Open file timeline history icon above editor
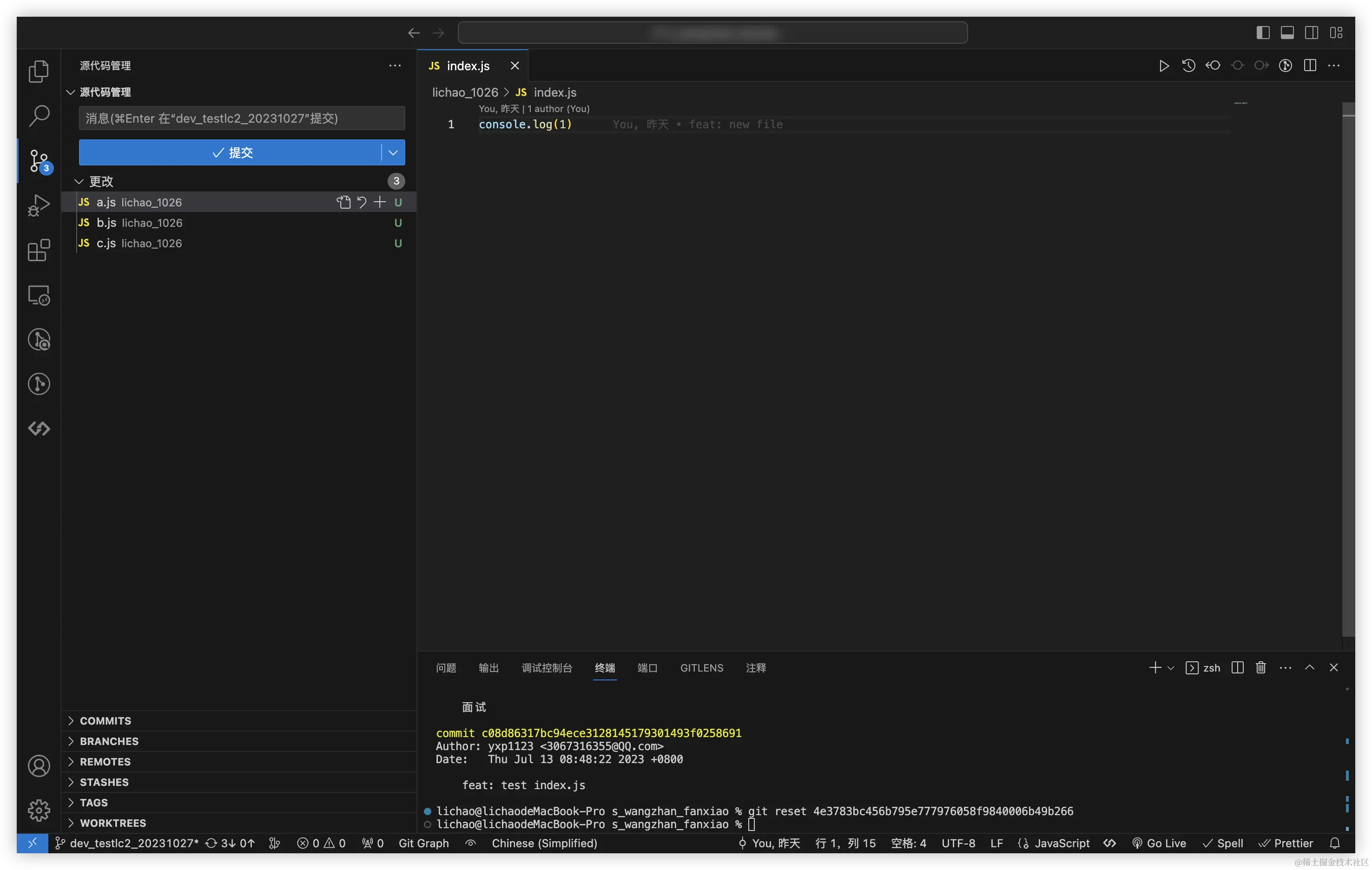This screenshot has height=870, width=1372. click(1188, 65)
